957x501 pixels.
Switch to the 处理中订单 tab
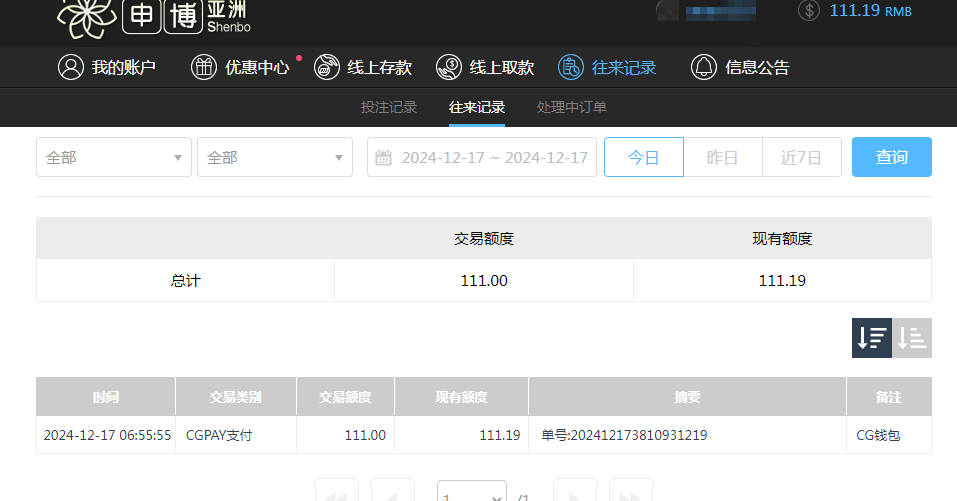click(571, 108)
